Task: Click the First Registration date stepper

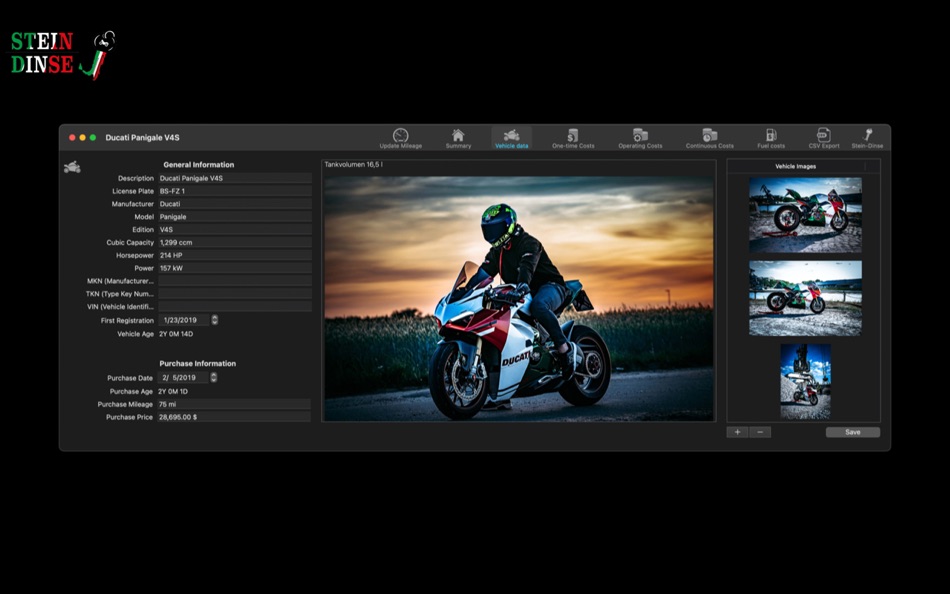Action: point(214,320)
